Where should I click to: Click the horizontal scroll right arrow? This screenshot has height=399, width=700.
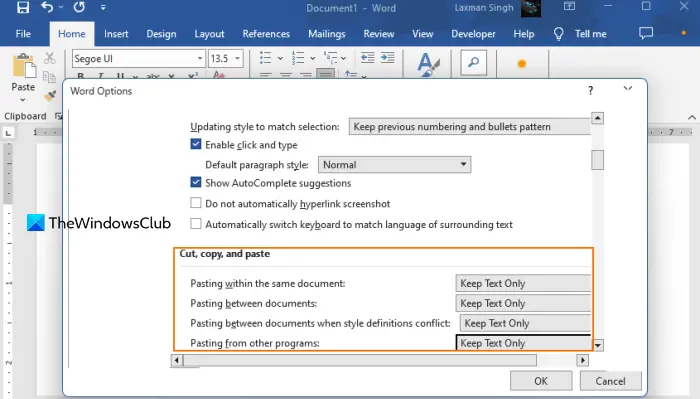(x=583, y=360)
